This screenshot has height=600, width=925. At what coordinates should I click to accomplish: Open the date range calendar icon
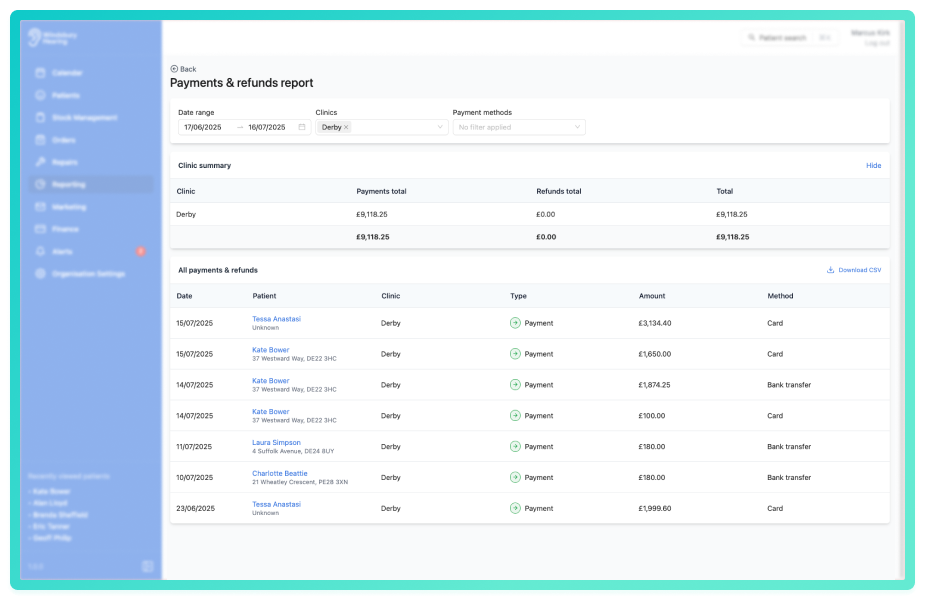[302, 127]
